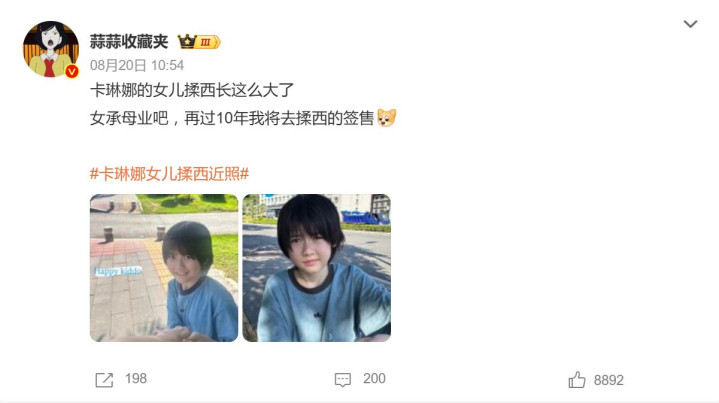Open the 蒜蒜收藏夹 username link
The image size is (719, 403).
[x=129, y=42]
